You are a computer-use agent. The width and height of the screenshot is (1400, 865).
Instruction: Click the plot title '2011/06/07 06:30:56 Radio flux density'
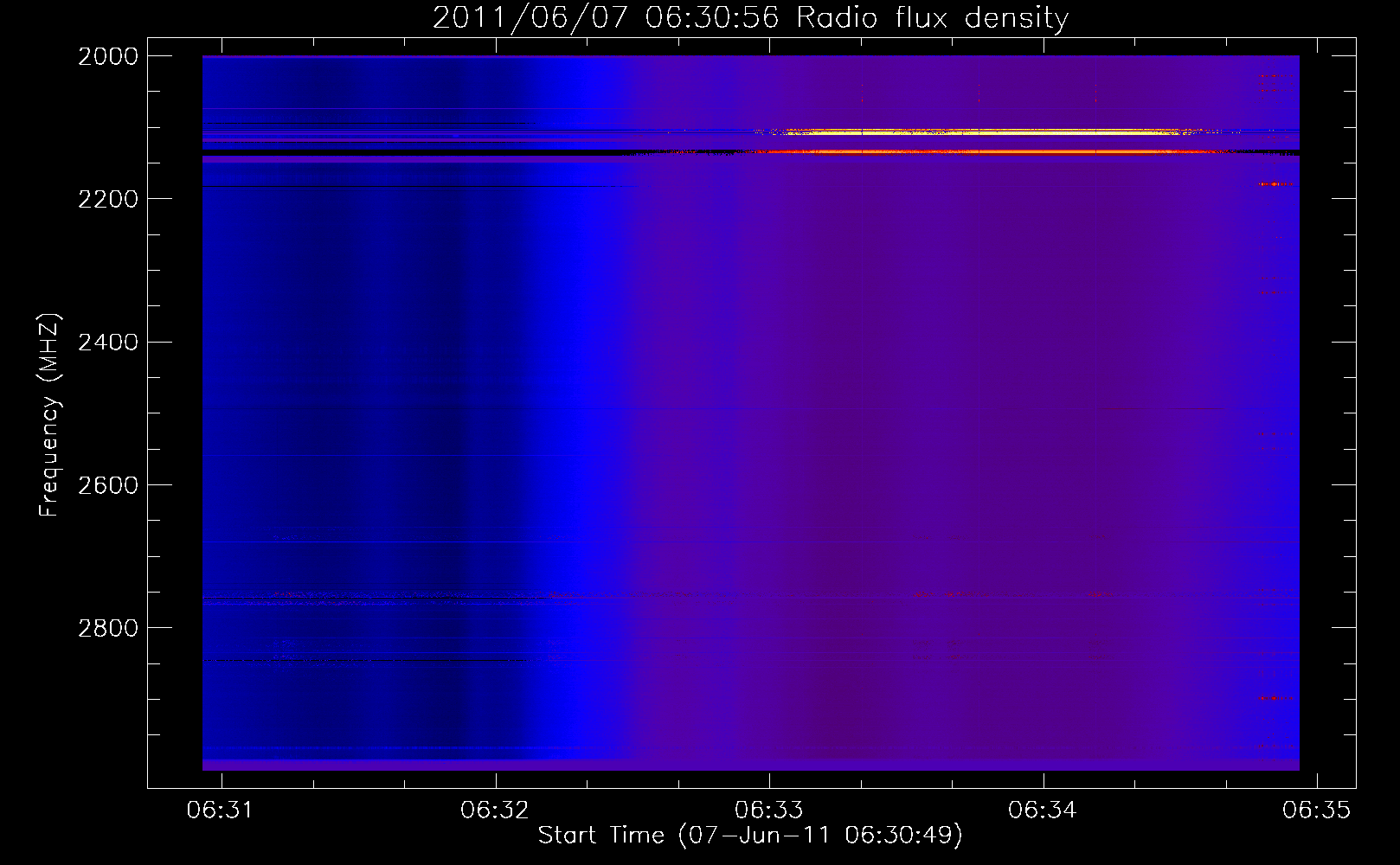pos(750,17)
